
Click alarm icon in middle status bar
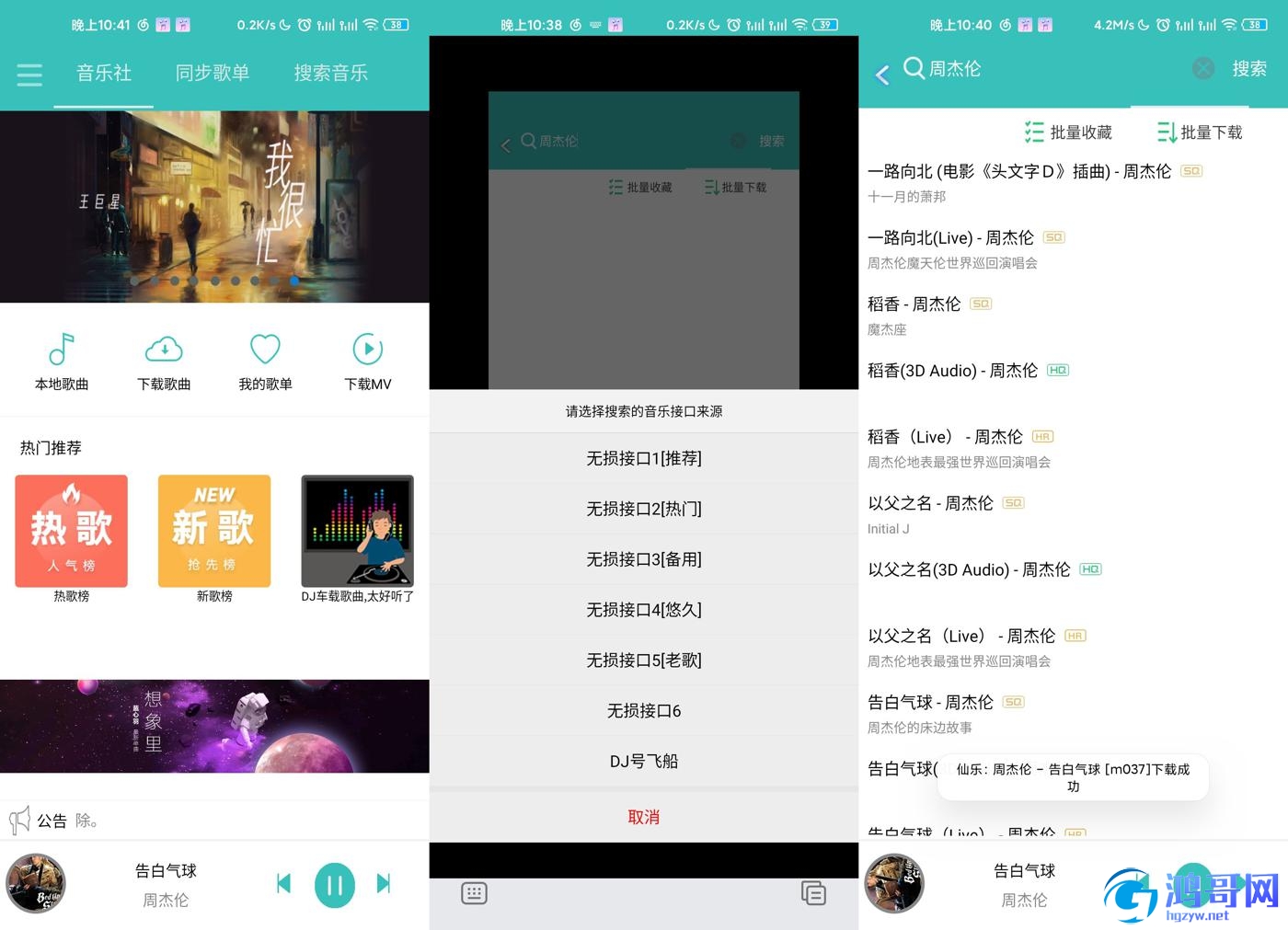pyautogui.click(x=733, y=25)
